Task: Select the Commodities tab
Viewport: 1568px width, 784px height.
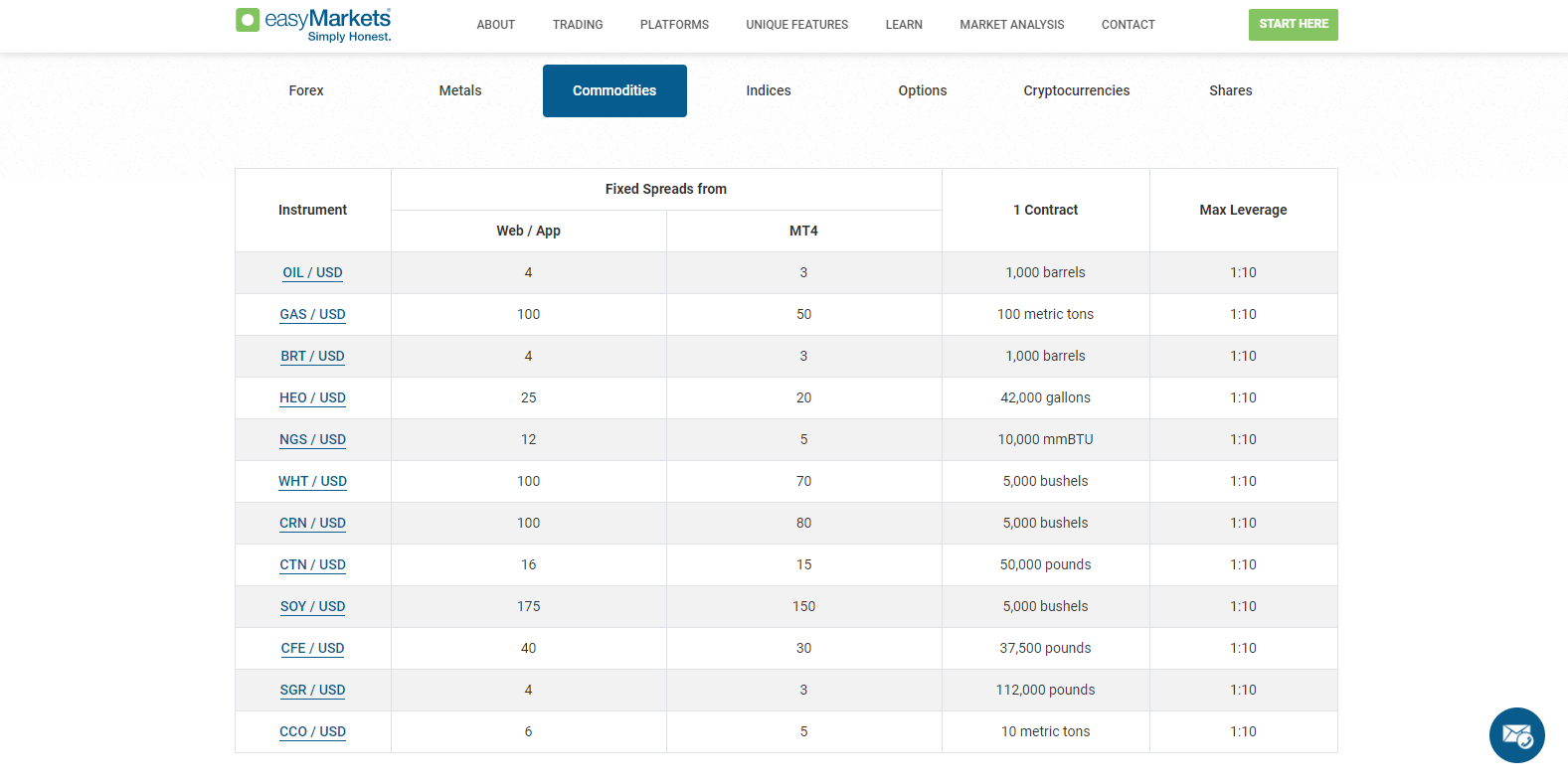Action: click(x=614, y=90)
